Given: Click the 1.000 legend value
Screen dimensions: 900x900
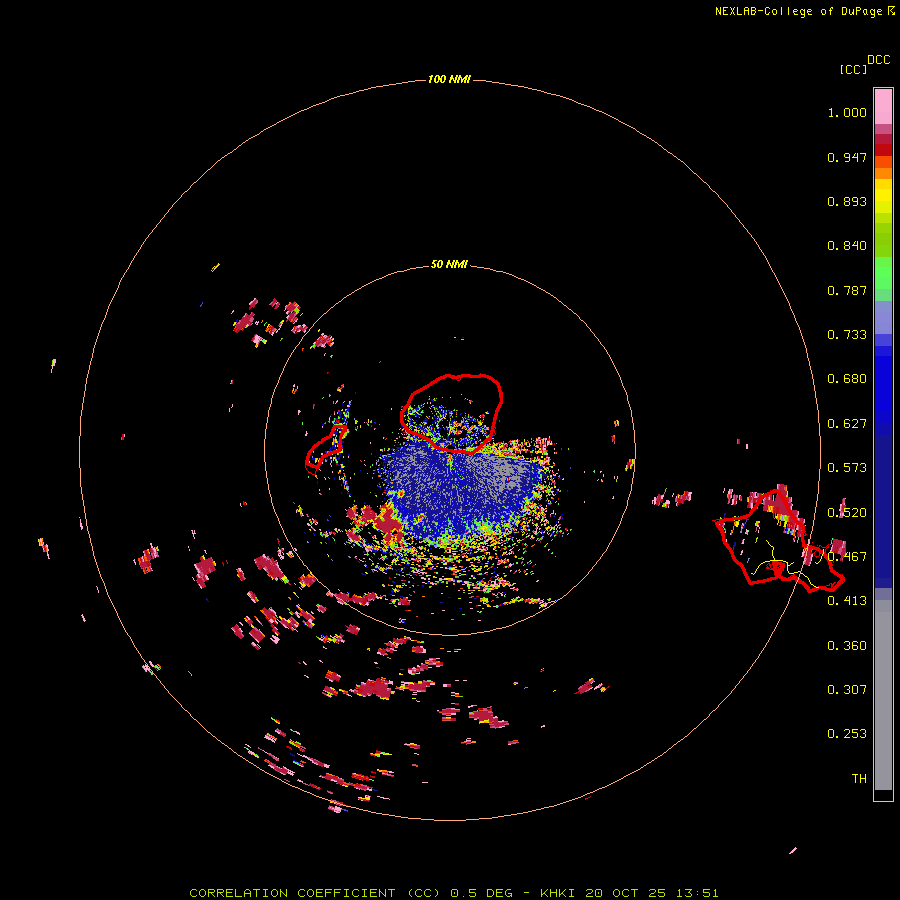Looking at the screenshot, I should pyautogui.click(x=847, y=112).
